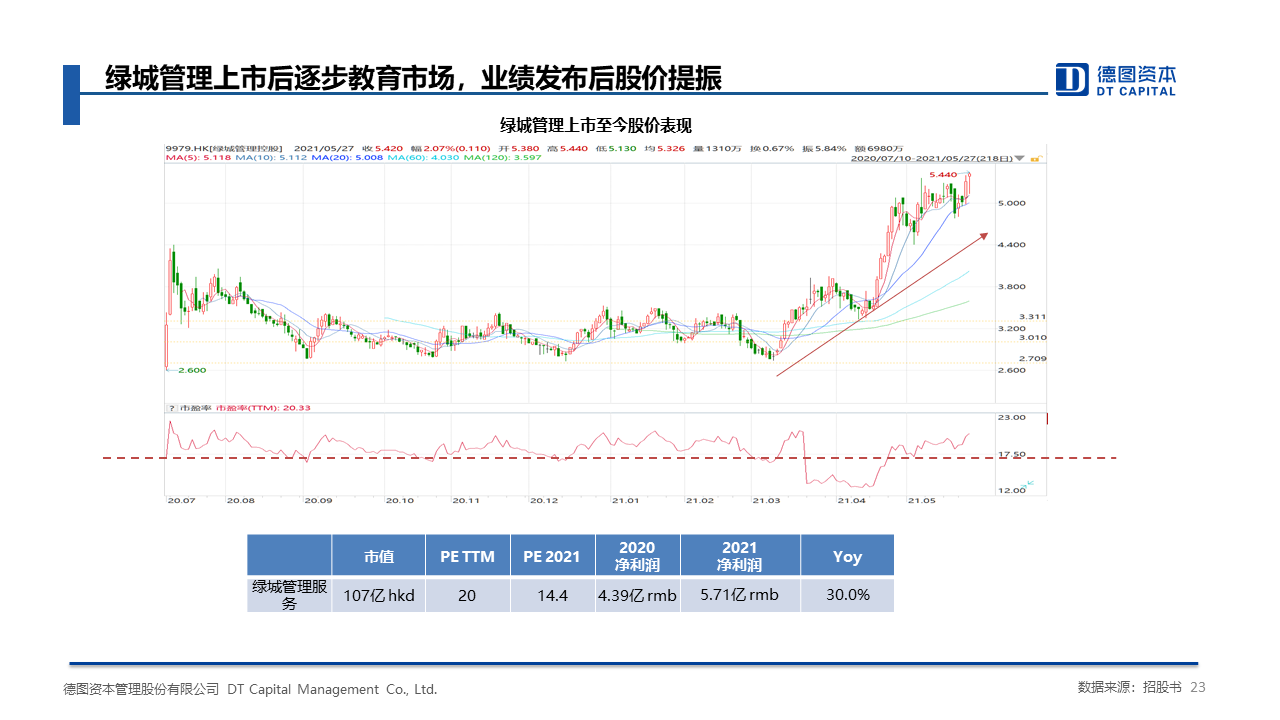
Task: Click the 5.440 high price marker
Action: [x=943, y=175]
